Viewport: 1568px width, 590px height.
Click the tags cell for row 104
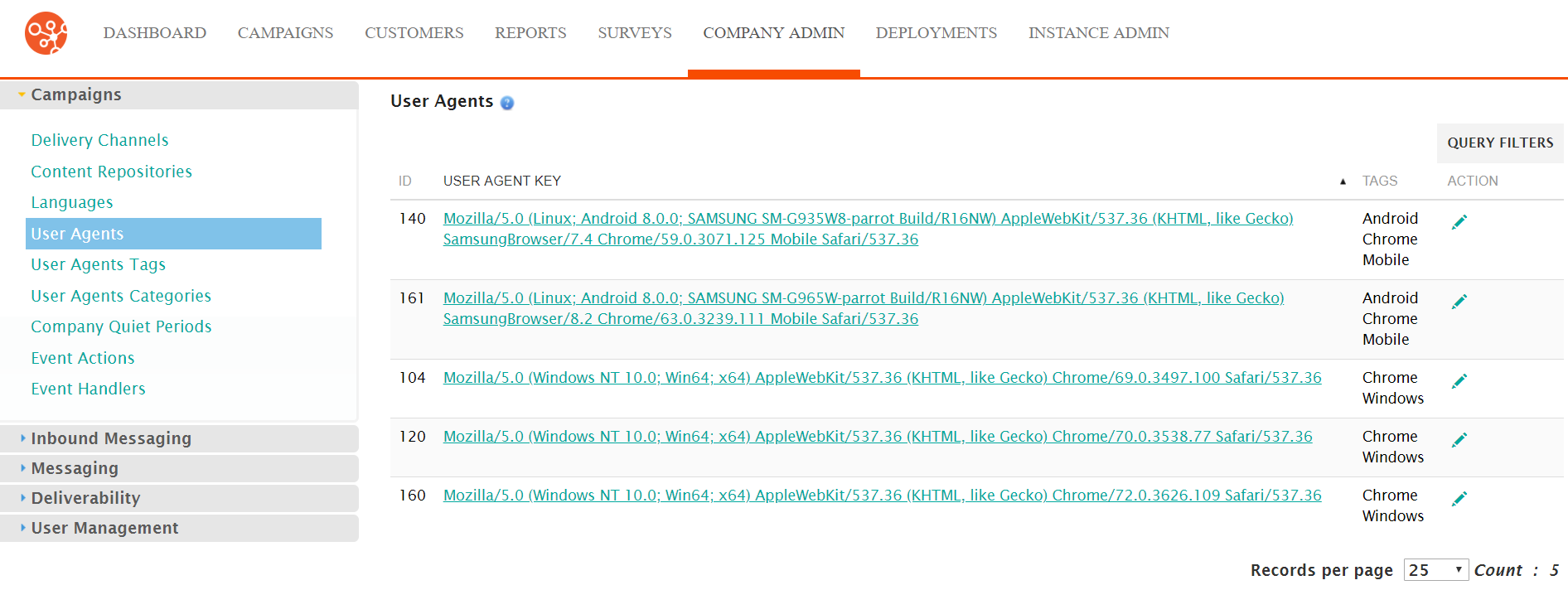coord(1393,388)
